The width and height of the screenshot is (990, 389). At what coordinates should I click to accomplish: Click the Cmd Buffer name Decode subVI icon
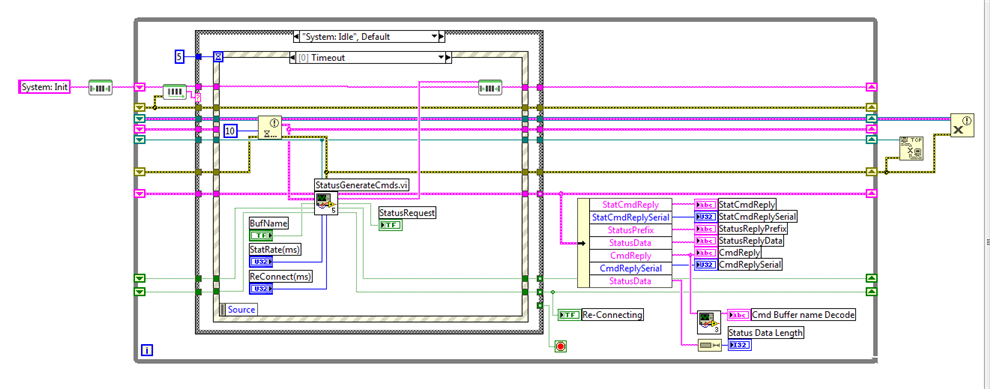coord(708,322)
